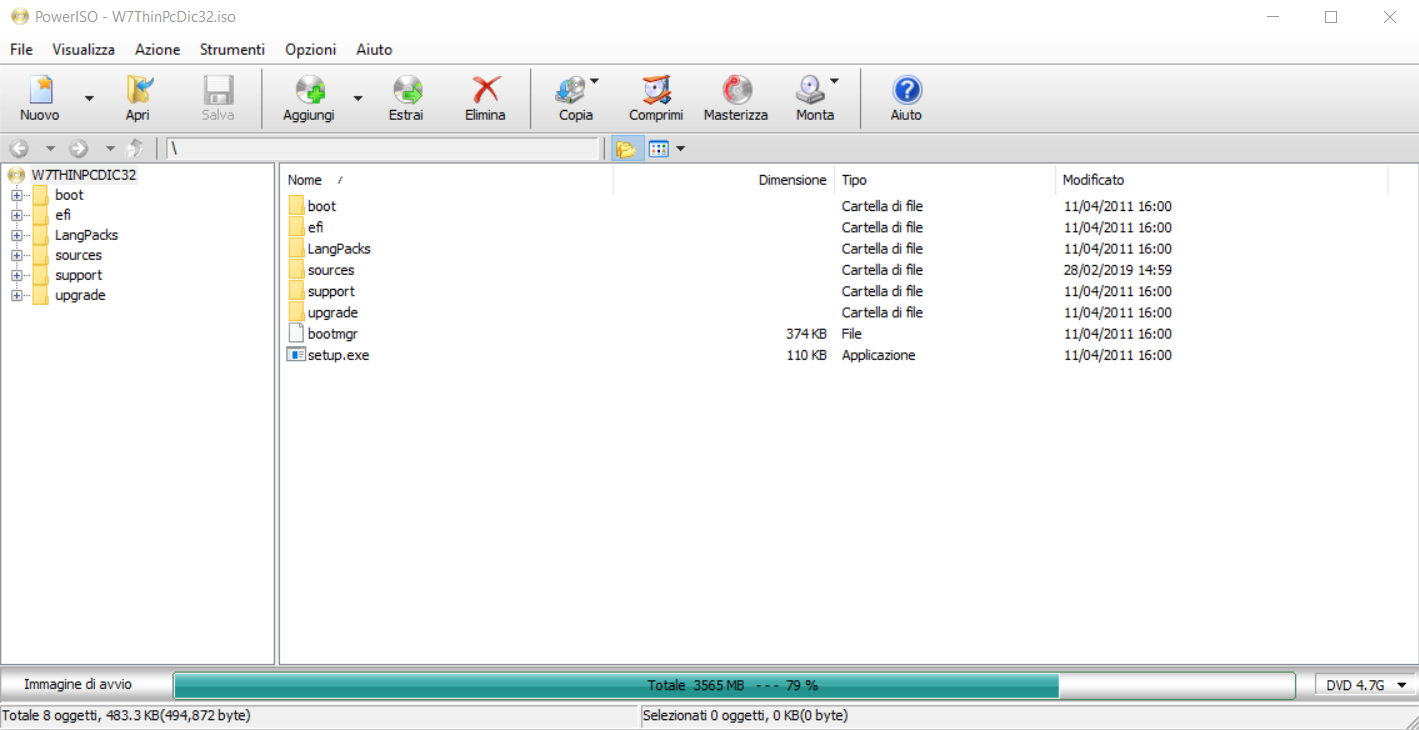
Task: Open the File menu
Action: pos(21,49)
